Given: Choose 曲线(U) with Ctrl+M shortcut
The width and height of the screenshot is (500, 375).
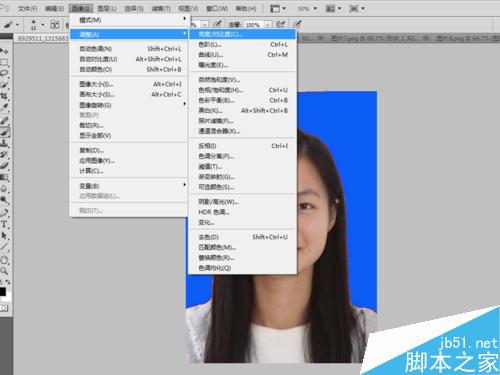Looking at the screenshot, I should pos(242,55).
